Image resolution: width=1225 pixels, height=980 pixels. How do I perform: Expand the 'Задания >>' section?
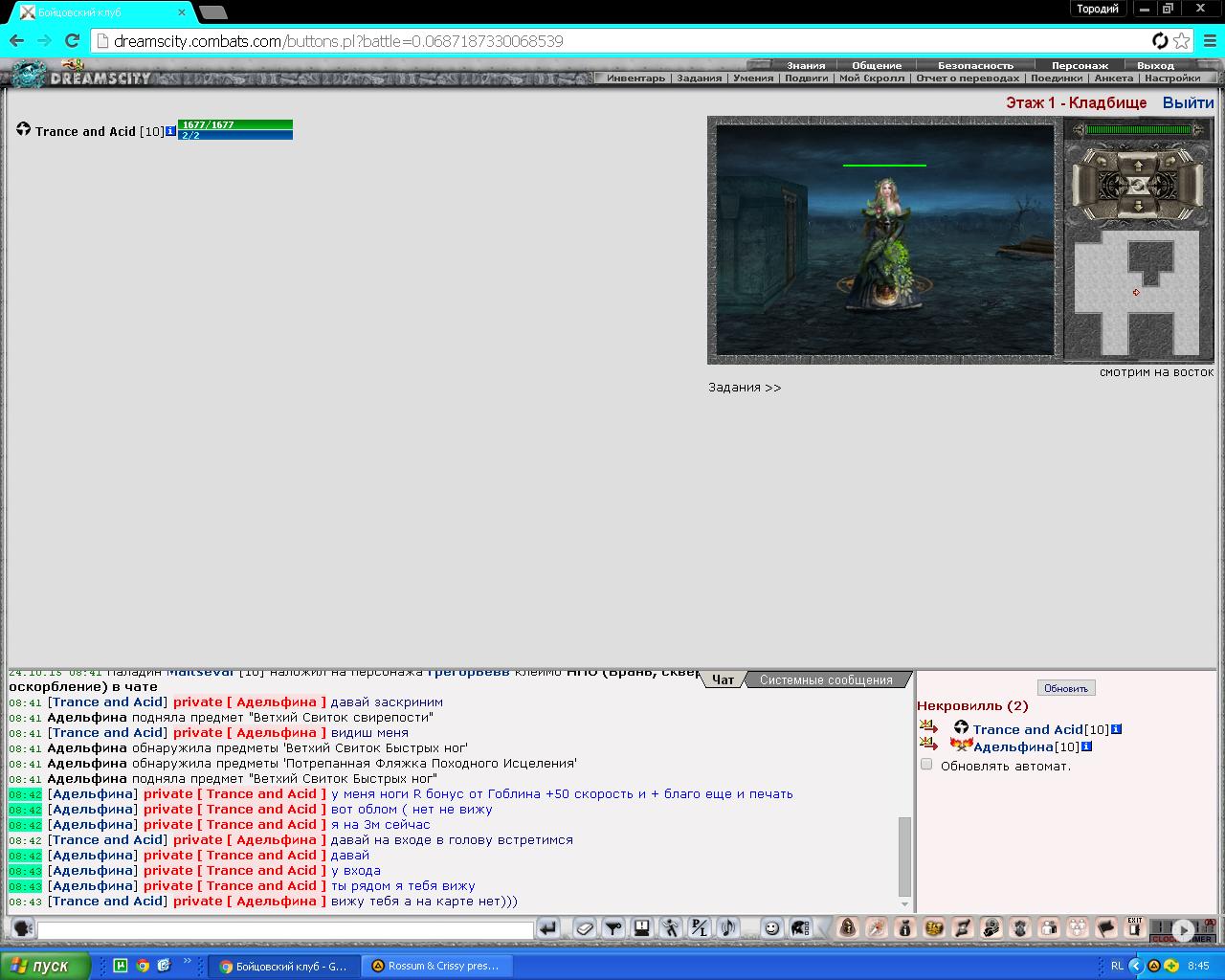click(745, 388)
